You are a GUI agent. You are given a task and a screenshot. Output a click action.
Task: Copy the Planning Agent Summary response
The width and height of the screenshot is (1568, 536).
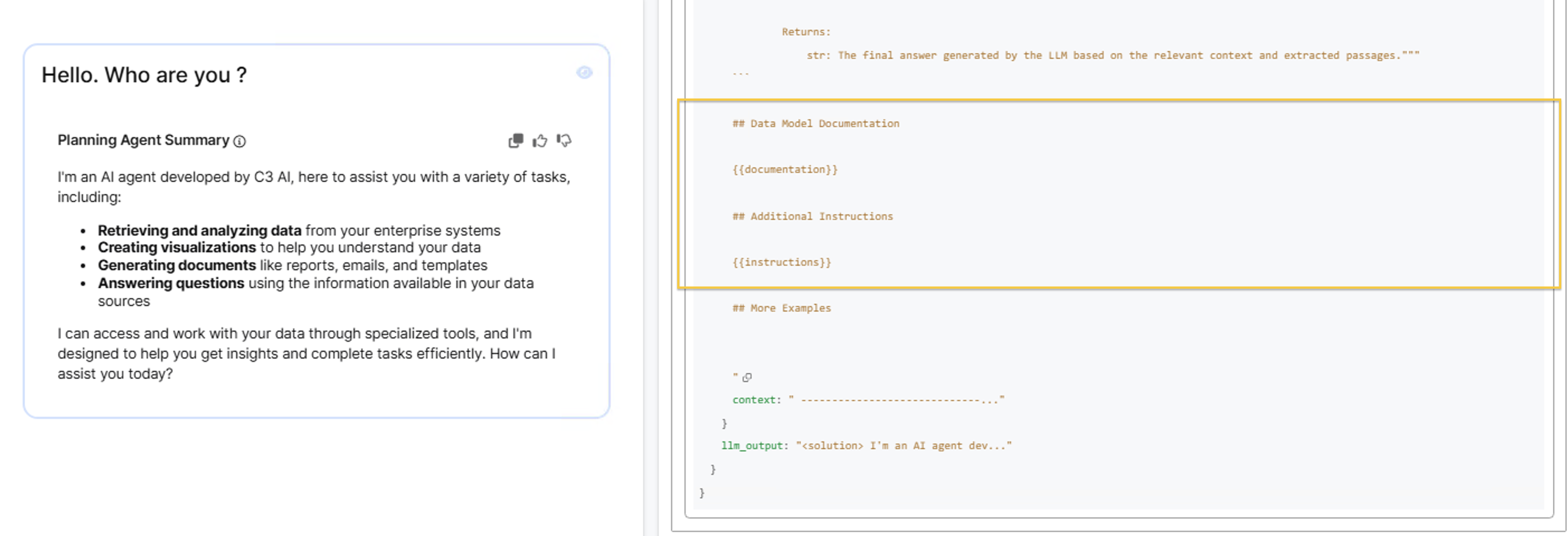click(516, 140)
